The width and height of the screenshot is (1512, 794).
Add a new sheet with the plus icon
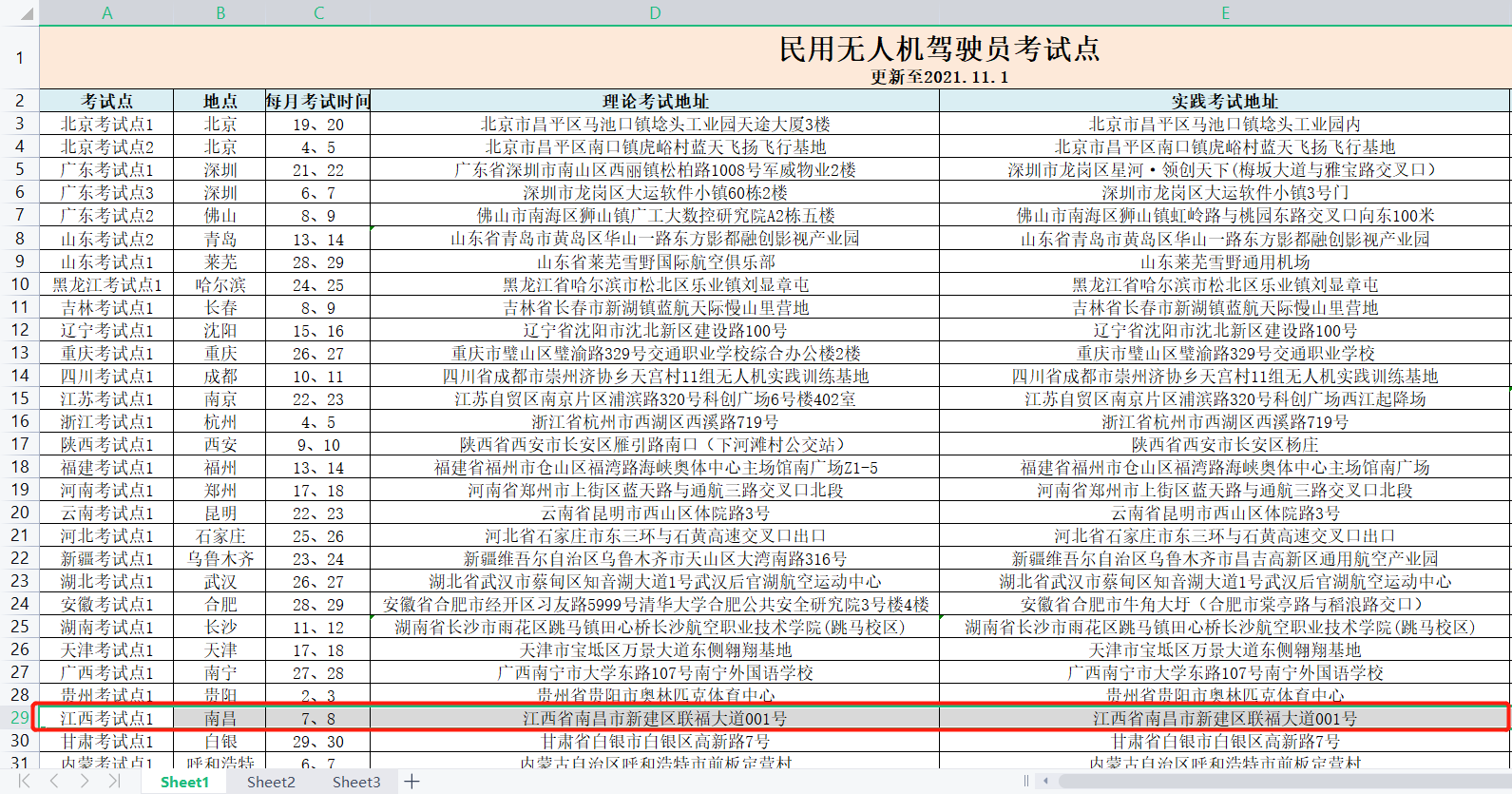click(x=411, y=782)
